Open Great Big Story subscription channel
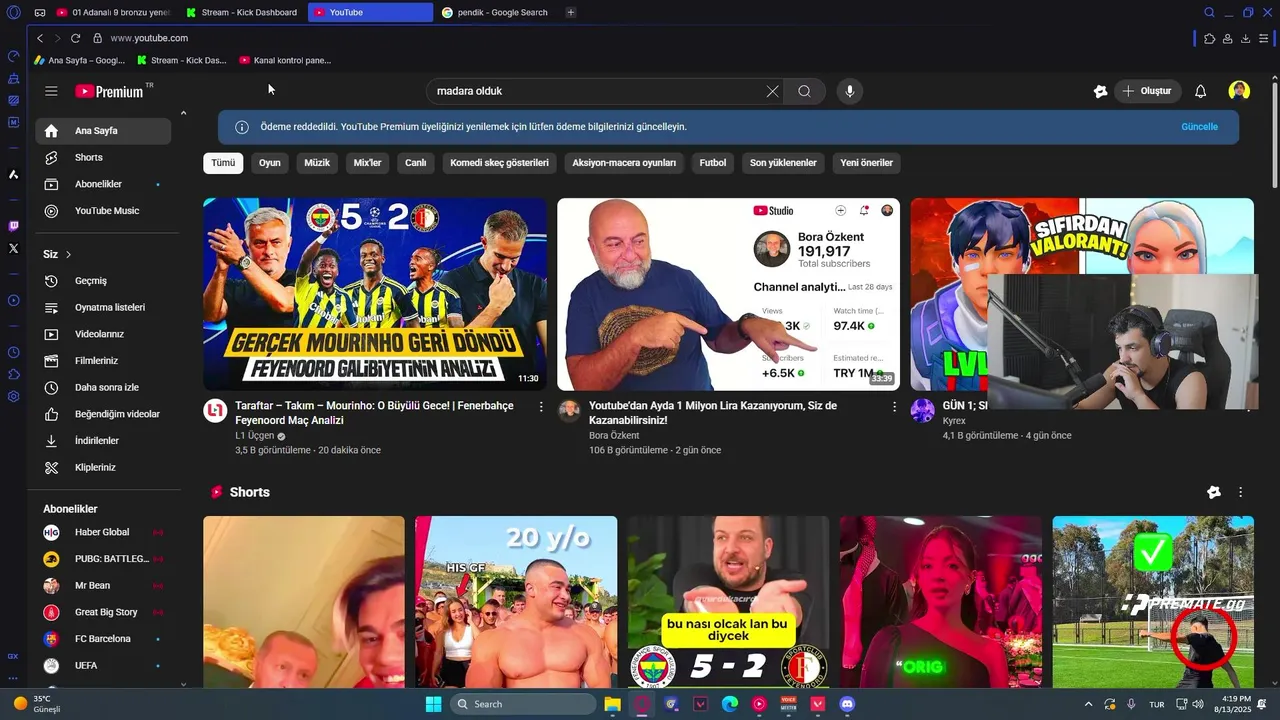 click(x=103, y=612)
